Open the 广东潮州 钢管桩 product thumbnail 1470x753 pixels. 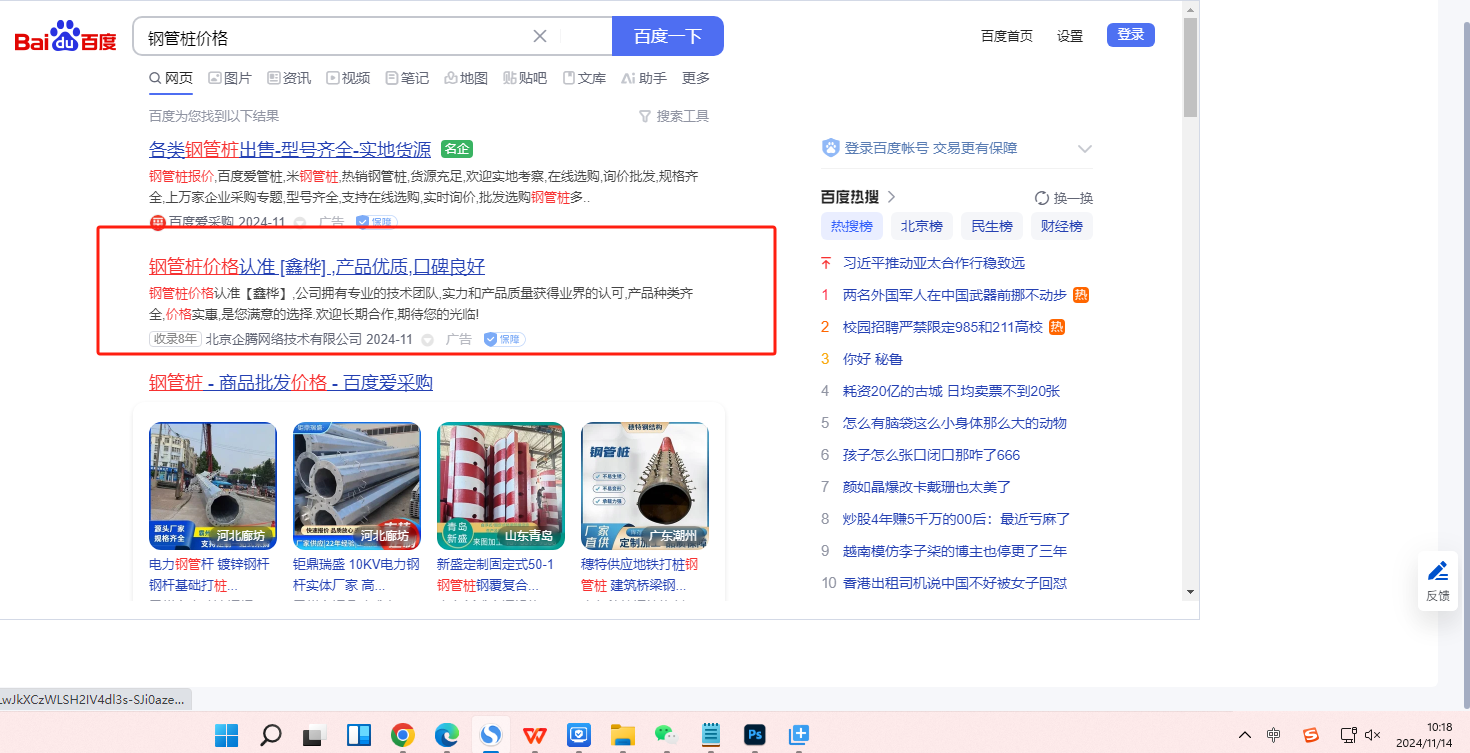(x=645, y=486)
